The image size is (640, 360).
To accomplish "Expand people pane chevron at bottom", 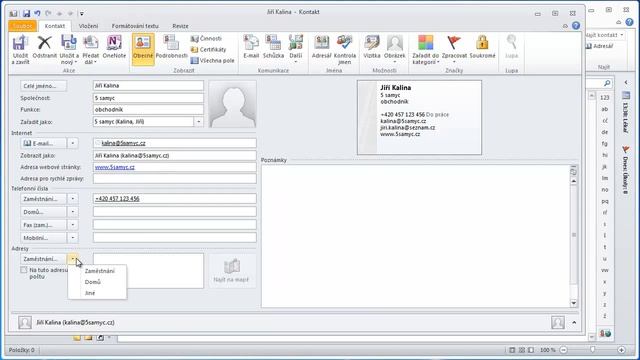I will coord(574,322).
